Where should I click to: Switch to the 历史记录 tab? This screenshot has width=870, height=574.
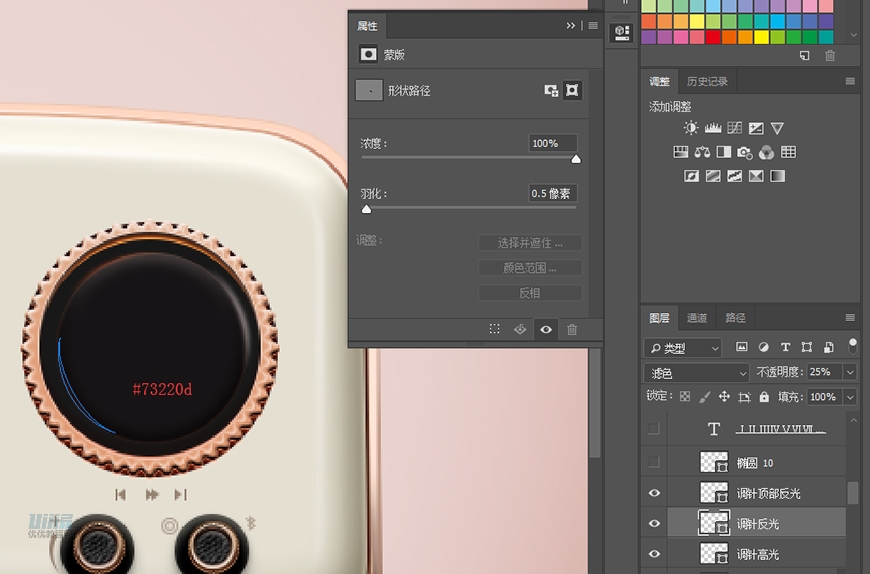tap(707, 81)
